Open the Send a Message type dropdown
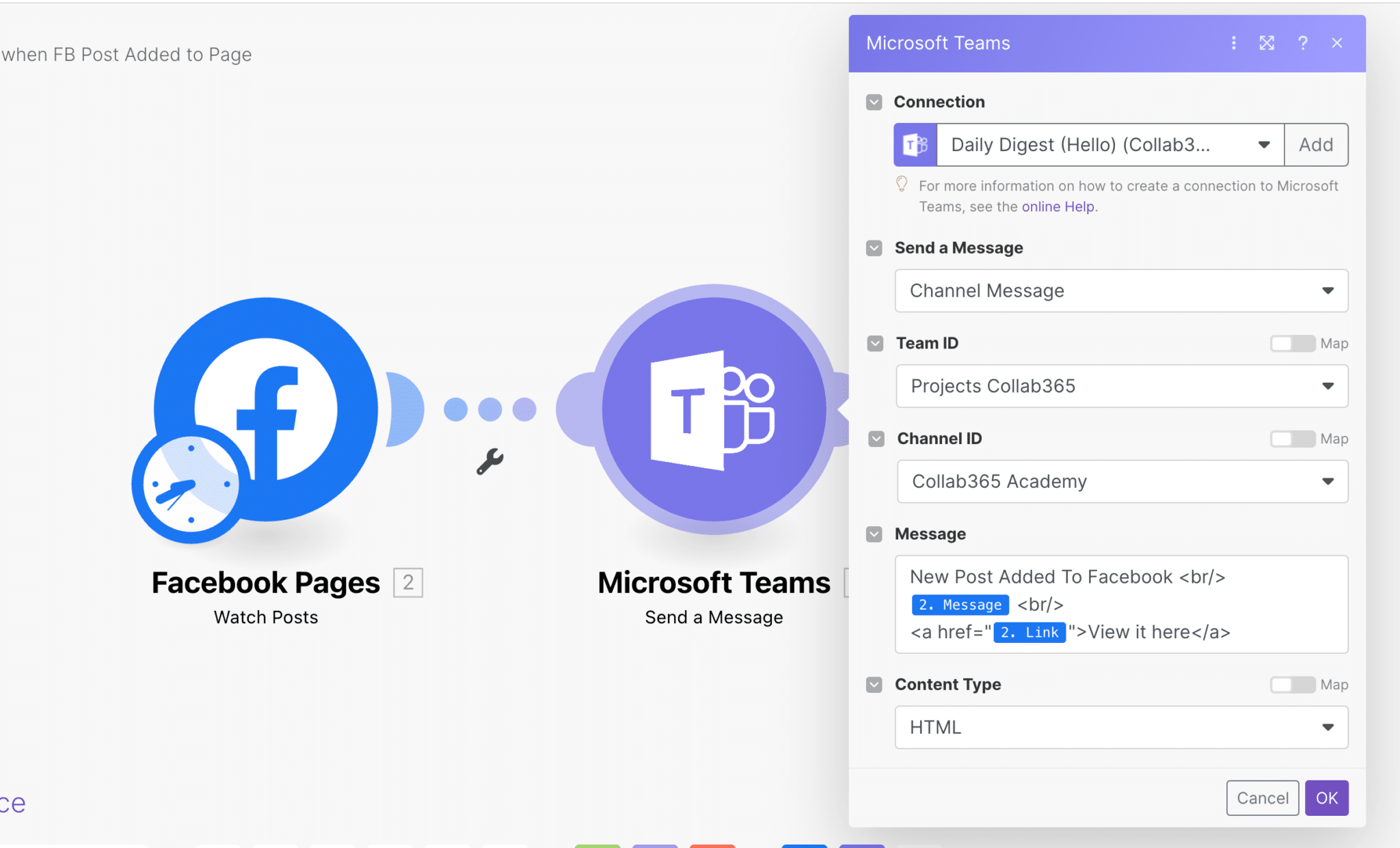Viewport: 1400px width, 848px height. click(x=1120, y=290)
